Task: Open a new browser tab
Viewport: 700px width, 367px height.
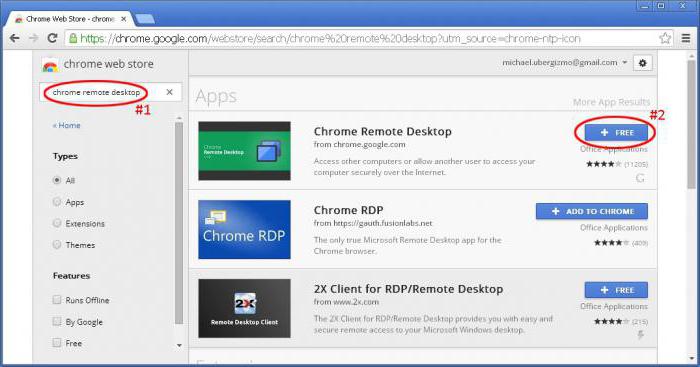Action: point(144,19)
